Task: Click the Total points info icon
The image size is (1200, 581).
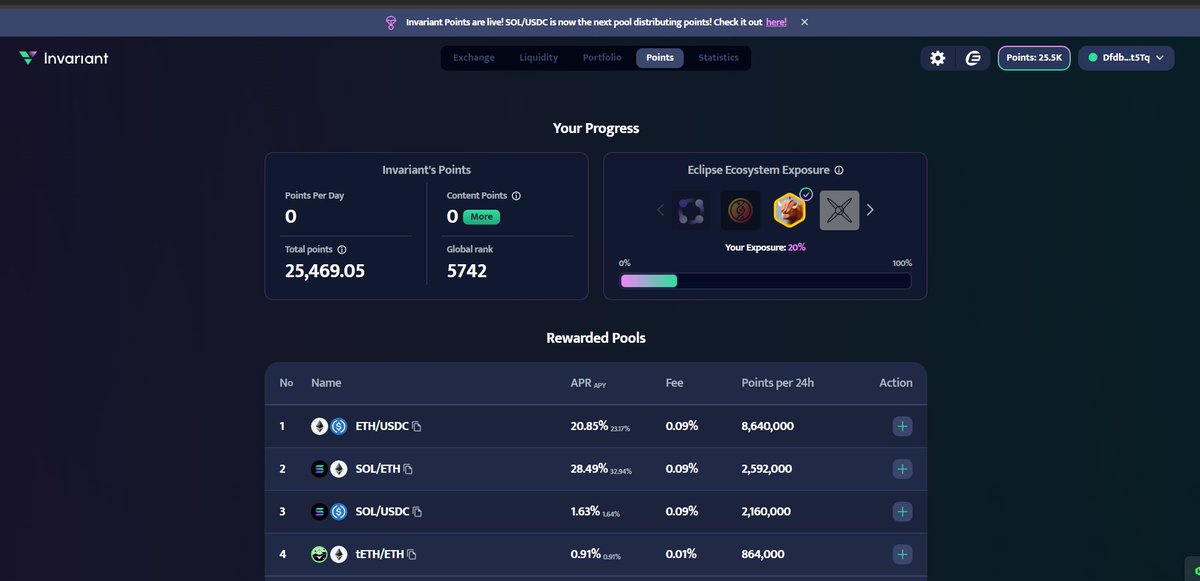Action: click(x=342, y=249)
